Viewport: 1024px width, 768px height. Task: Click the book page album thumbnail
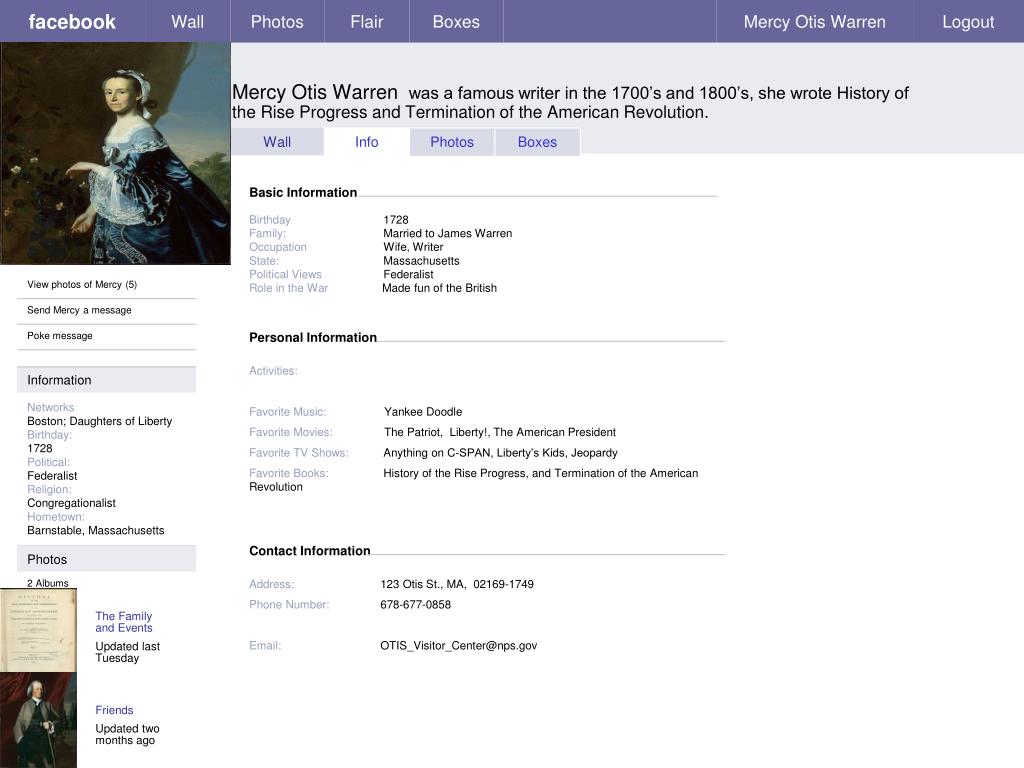pyautogui.click(x=38, y=630)
